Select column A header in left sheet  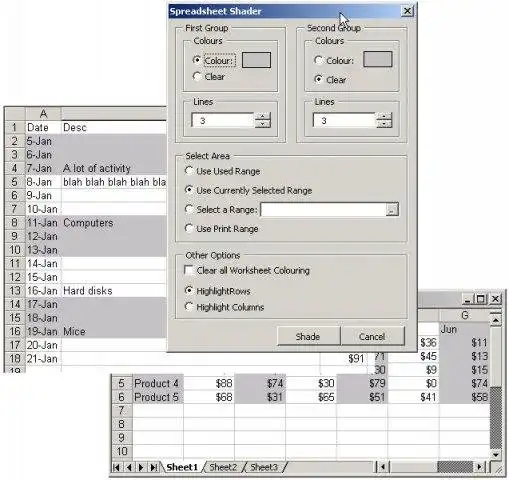click(x=43, y=114)
